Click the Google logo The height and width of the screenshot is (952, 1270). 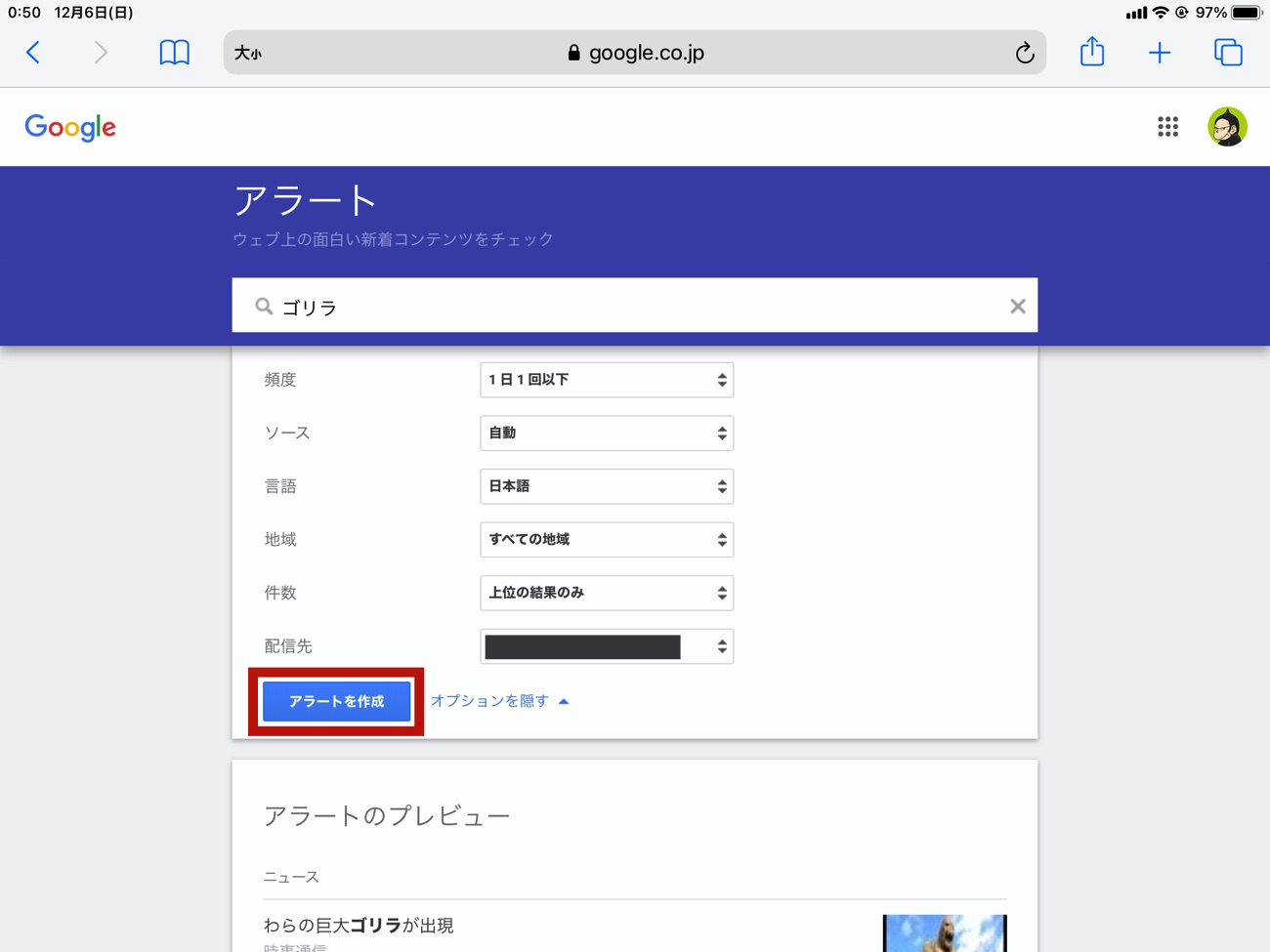click(x=70, y=127)
